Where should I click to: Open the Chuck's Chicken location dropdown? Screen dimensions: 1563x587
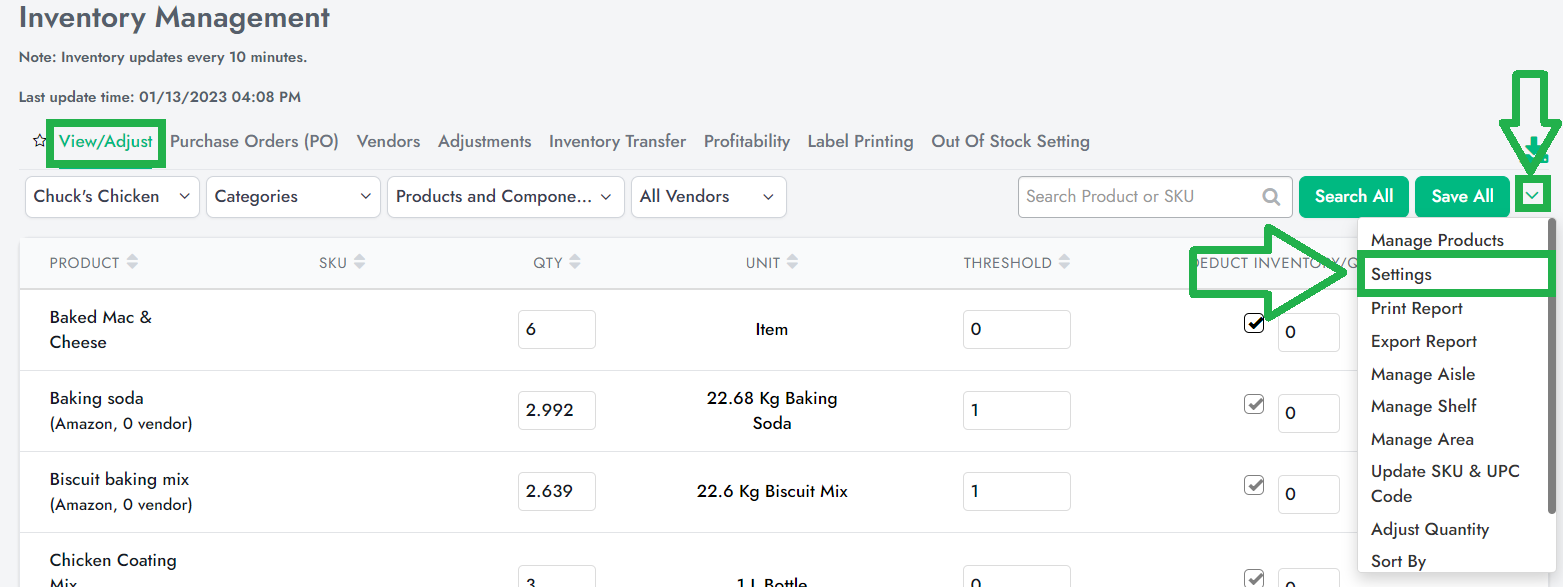pos(112,197)
